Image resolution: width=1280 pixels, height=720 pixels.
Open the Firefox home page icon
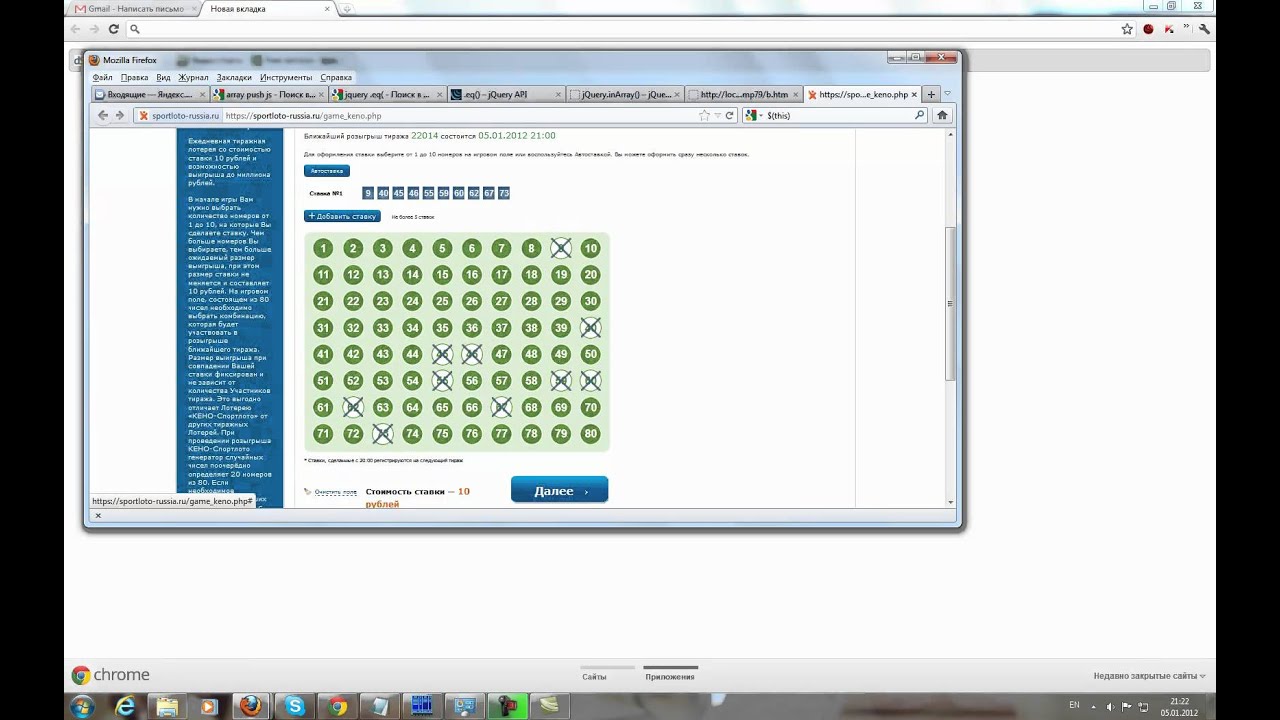pos(942,115)
